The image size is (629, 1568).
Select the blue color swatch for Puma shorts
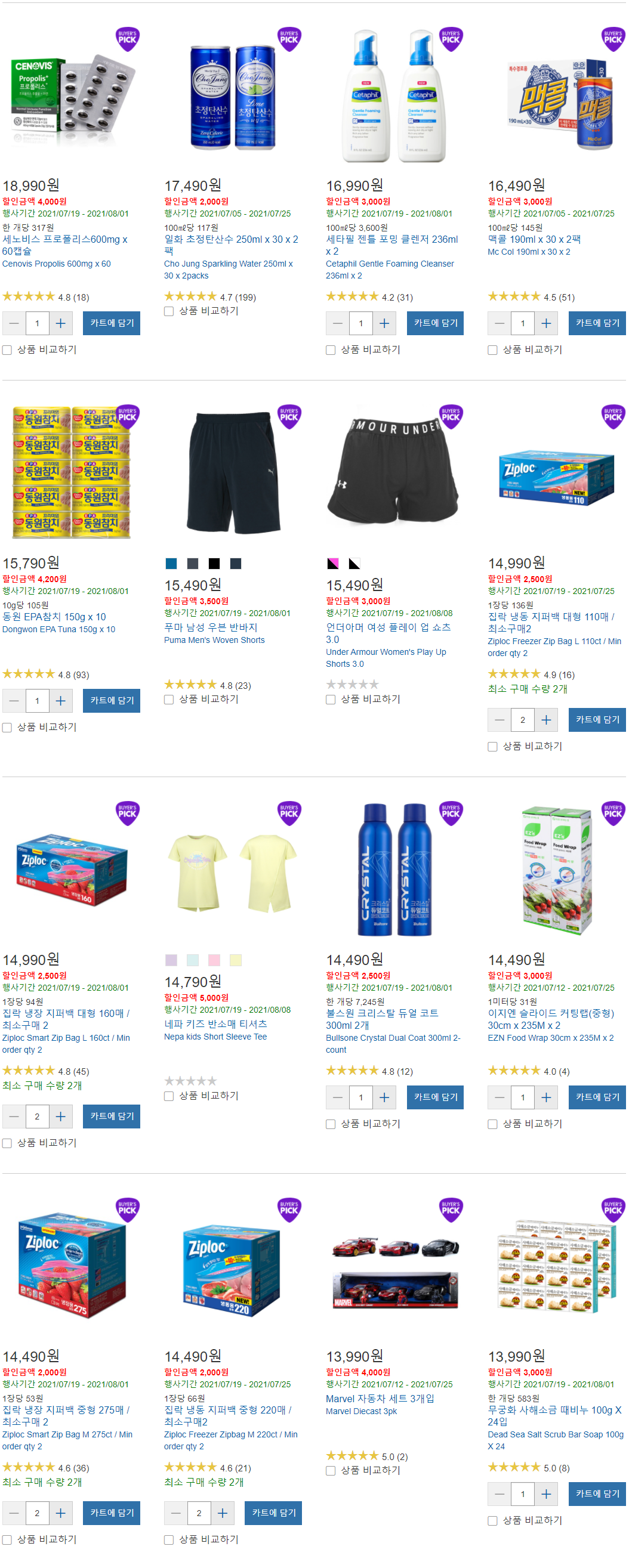coord(171,564)
